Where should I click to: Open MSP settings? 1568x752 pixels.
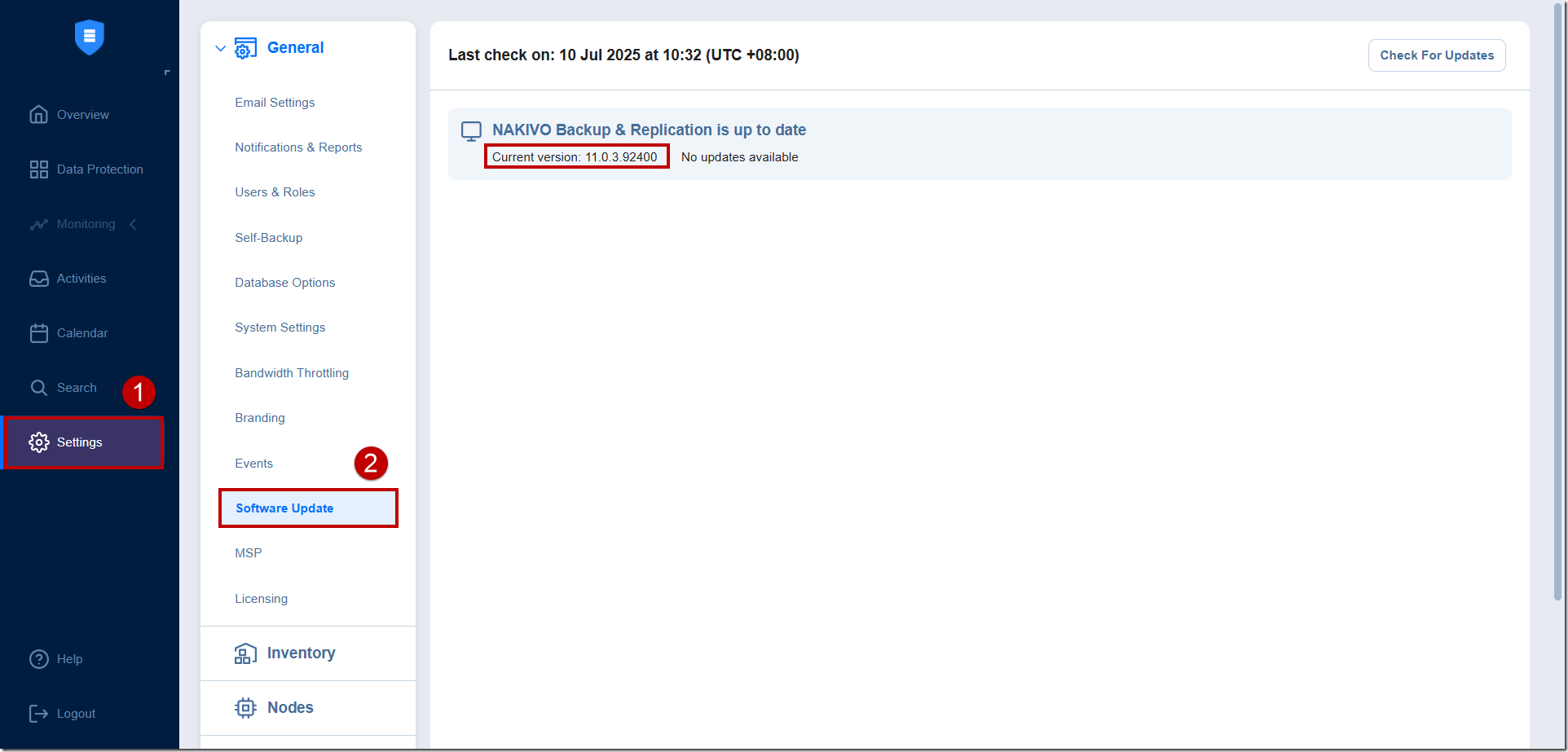pos(249,553)
